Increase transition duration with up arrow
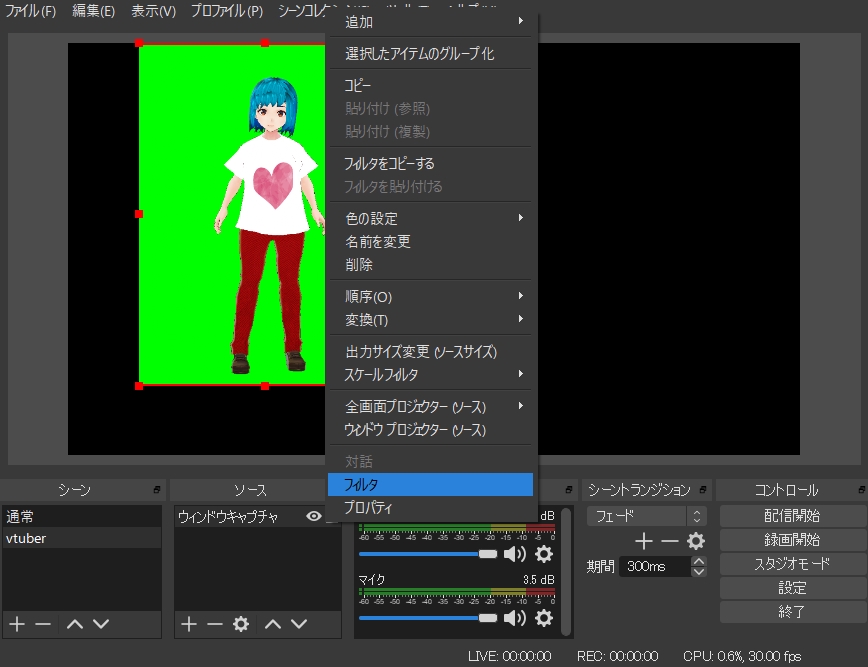Viewport: 868px width, 667px height. click(699, 561)
